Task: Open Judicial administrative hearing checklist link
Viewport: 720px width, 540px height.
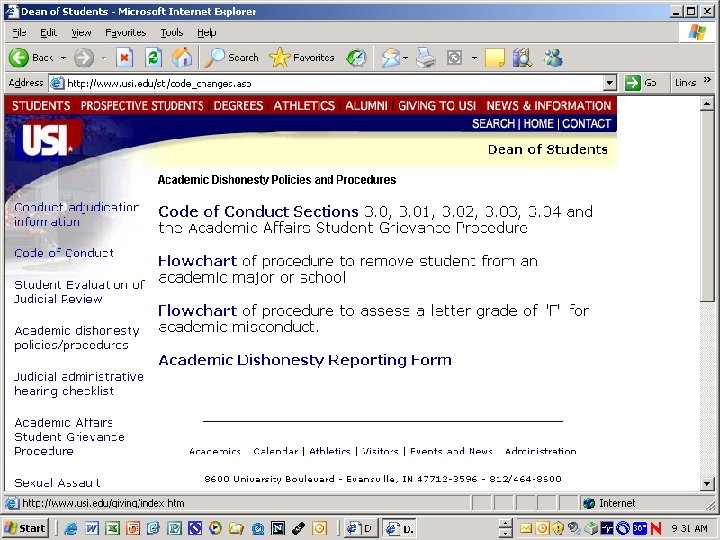Action: tap(79, 384)
